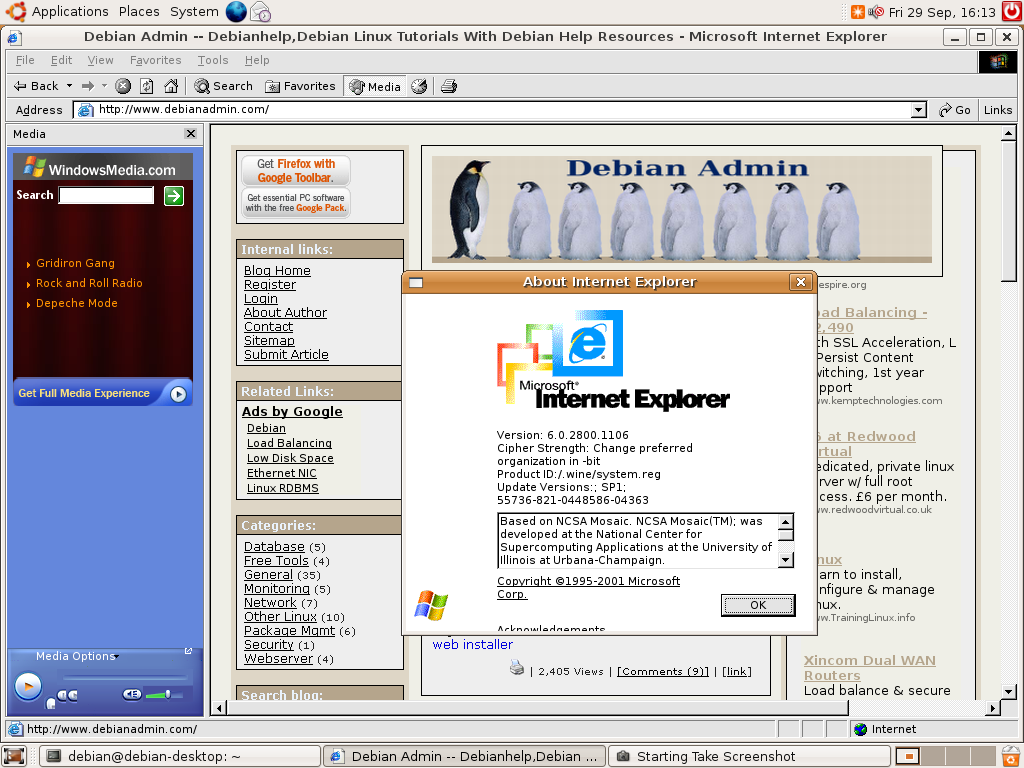The width and height of the screenshot is (1024, 768).
Task: Click the Forward arrow button
Action: coord(88,86)
